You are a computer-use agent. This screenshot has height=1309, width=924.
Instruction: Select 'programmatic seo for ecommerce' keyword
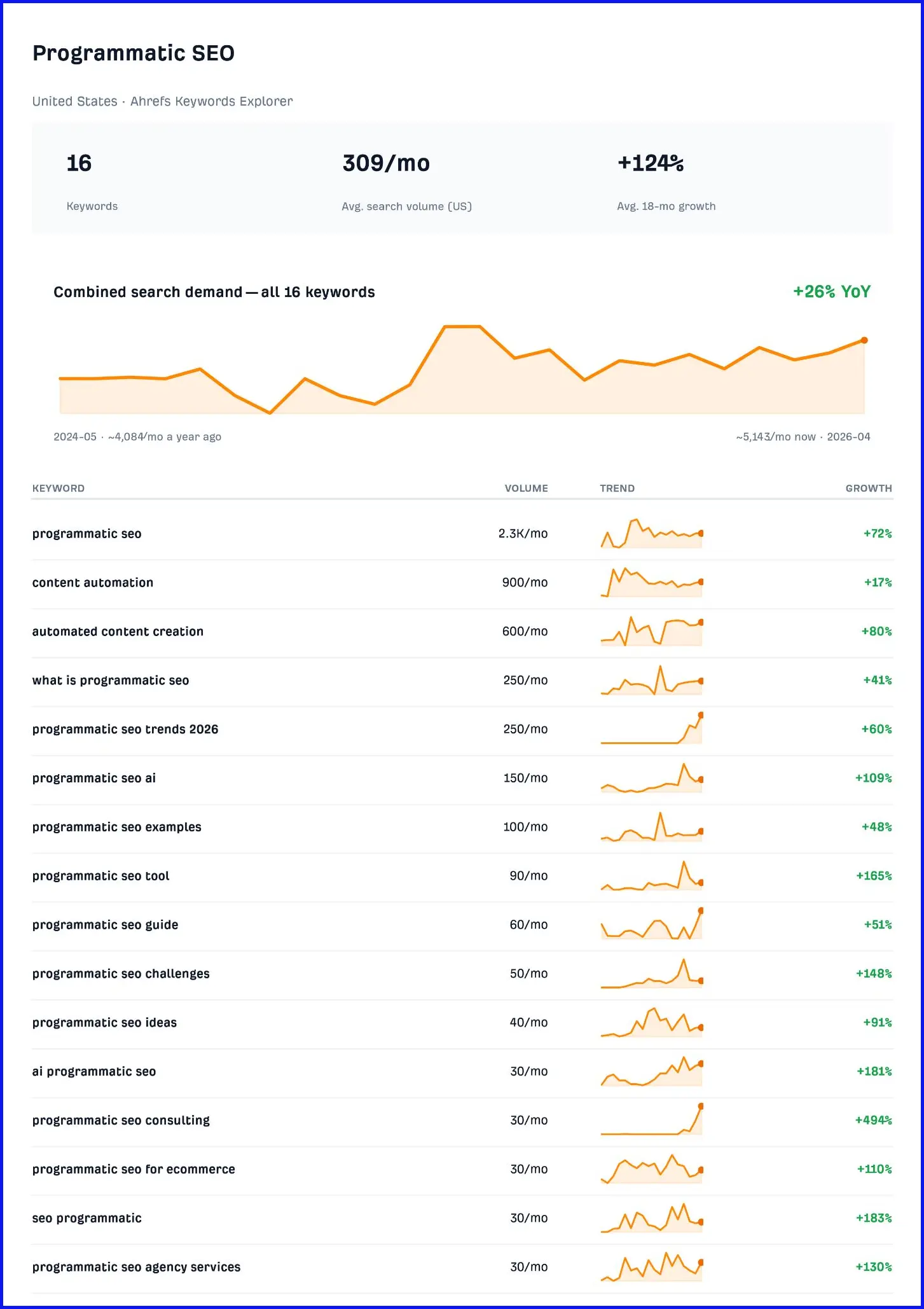click(134, 1170)
